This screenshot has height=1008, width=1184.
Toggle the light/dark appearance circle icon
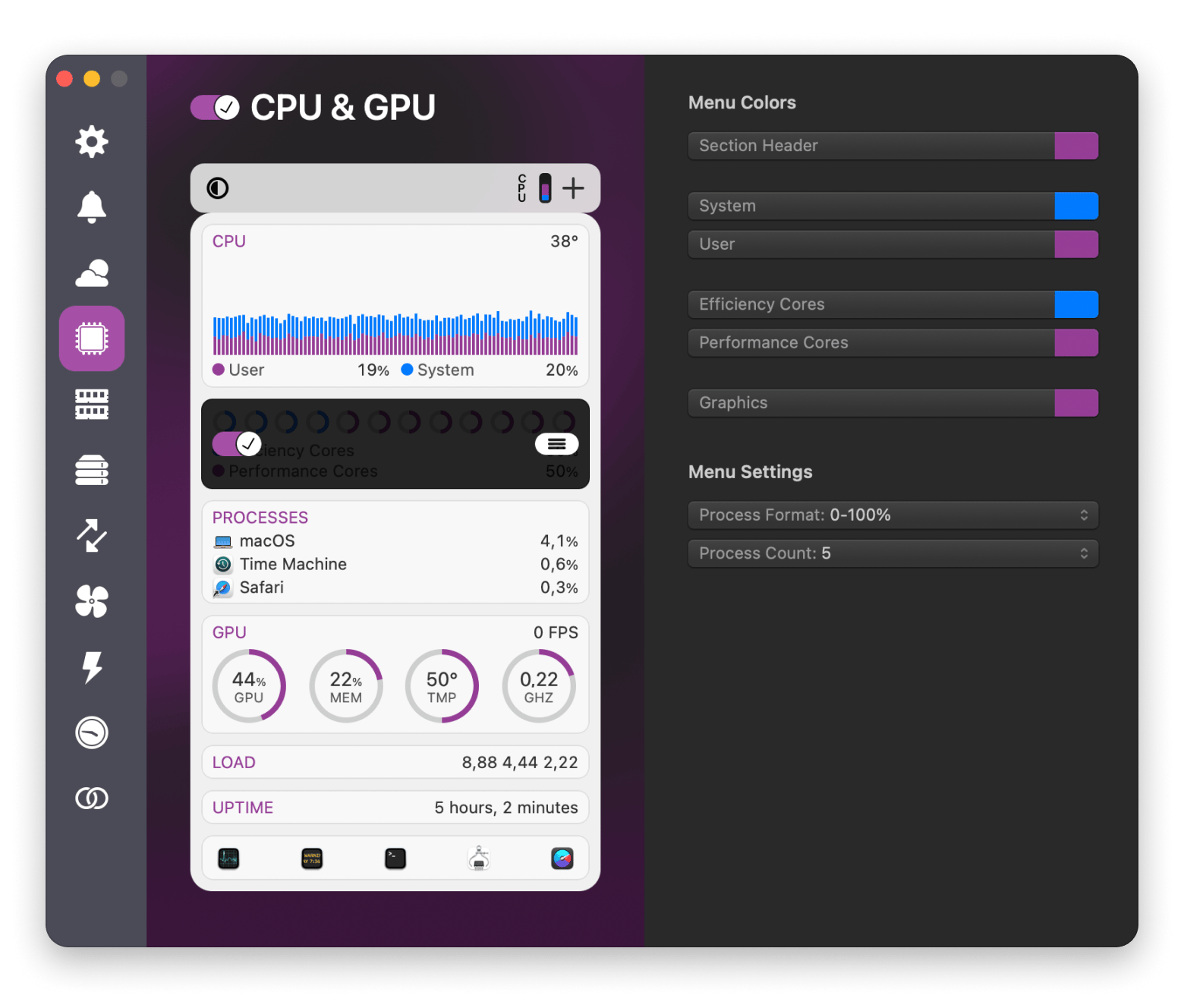tap(218, 188)
